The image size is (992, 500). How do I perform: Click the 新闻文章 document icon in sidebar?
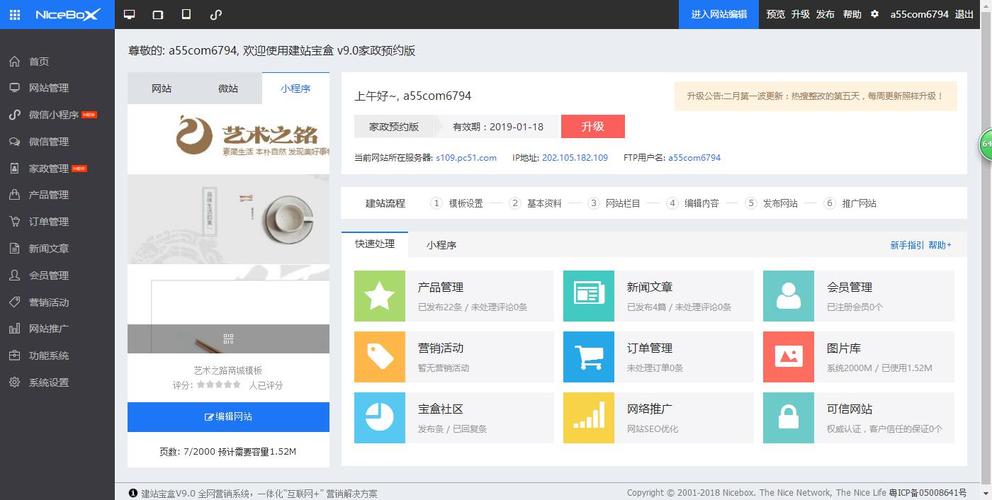[15, 248]
